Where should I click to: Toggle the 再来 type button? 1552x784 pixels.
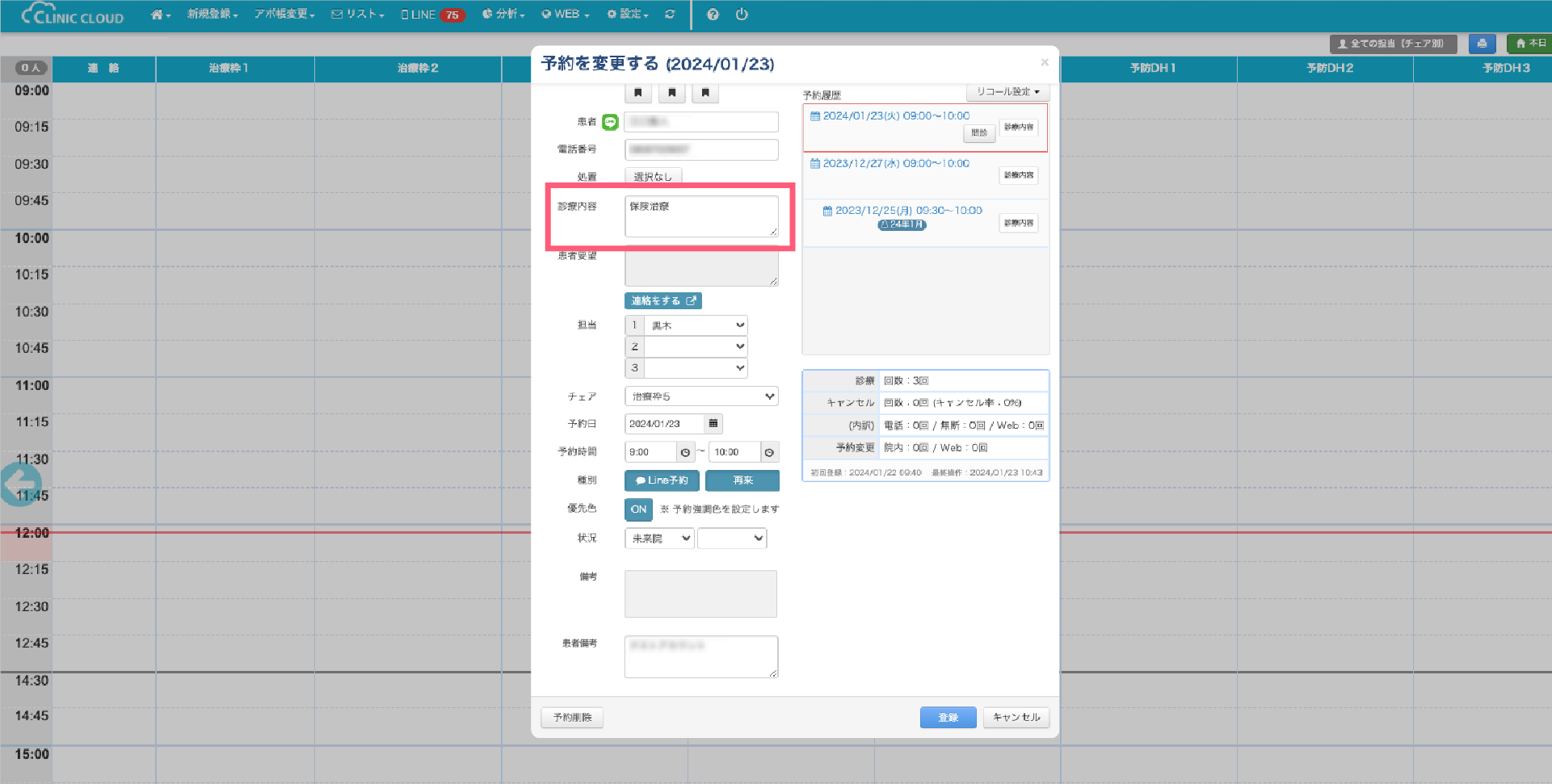(742, 480)
